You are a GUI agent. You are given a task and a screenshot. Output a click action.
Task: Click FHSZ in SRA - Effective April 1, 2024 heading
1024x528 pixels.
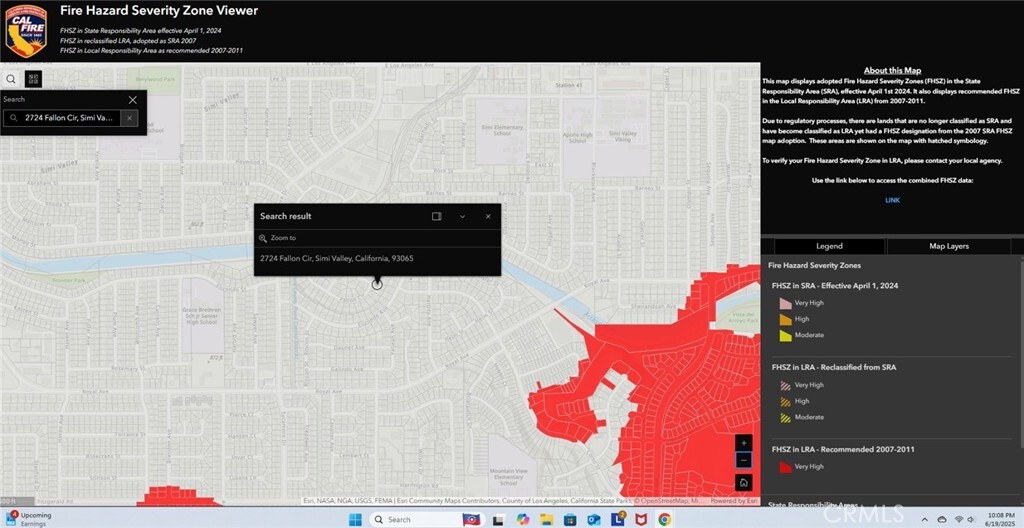835,286
